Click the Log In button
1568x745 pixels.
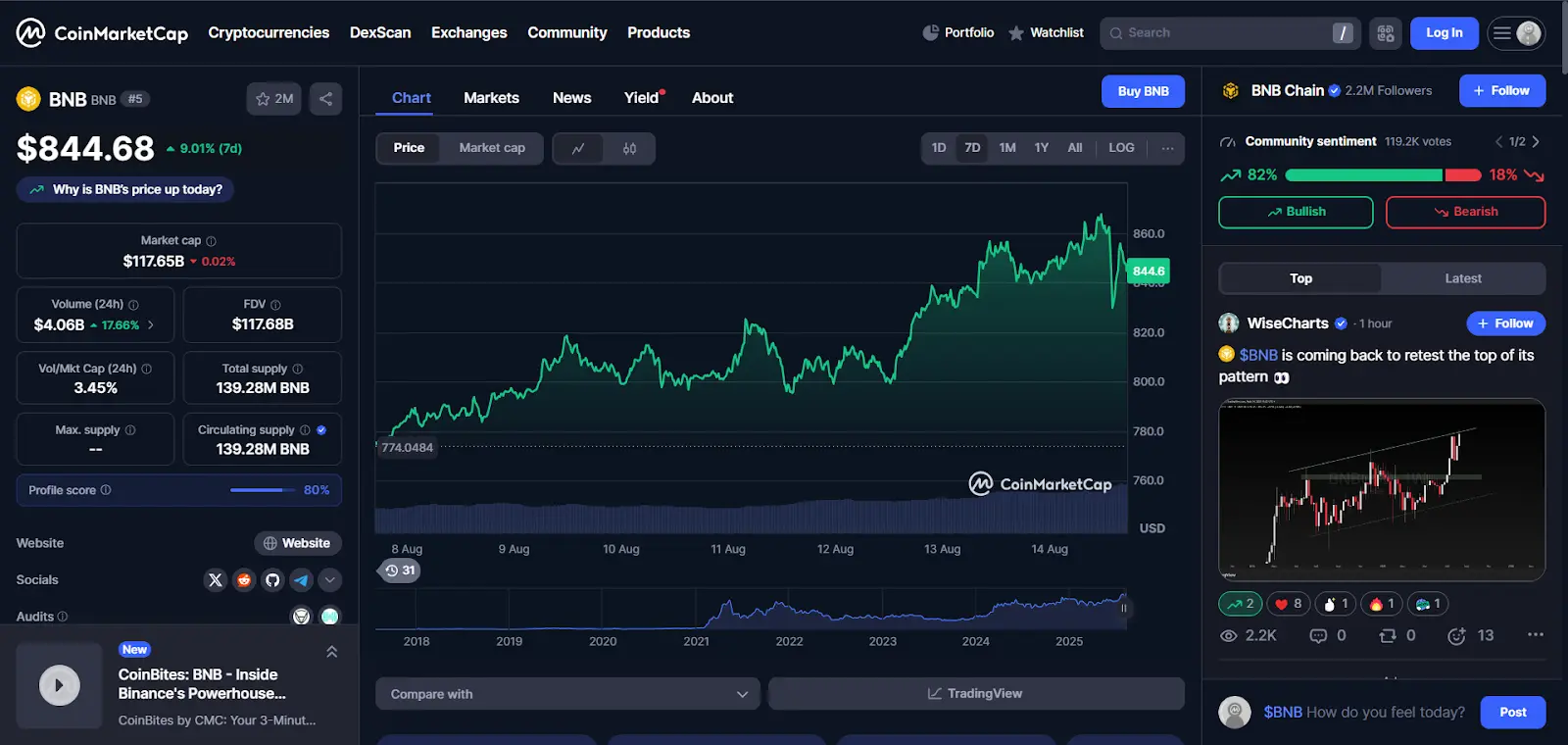pyautogui.click(x=1445, y=33)
